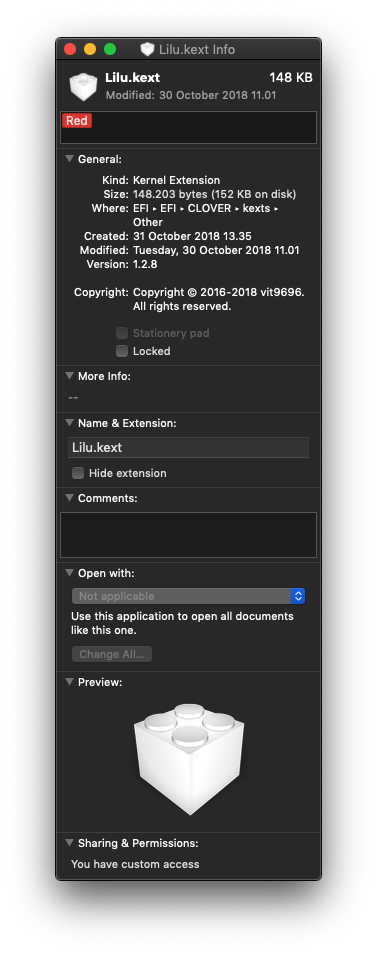Click the Size value 148.203 bytes
The width and height of the screenshot is (377, 954).
[215, 195]
